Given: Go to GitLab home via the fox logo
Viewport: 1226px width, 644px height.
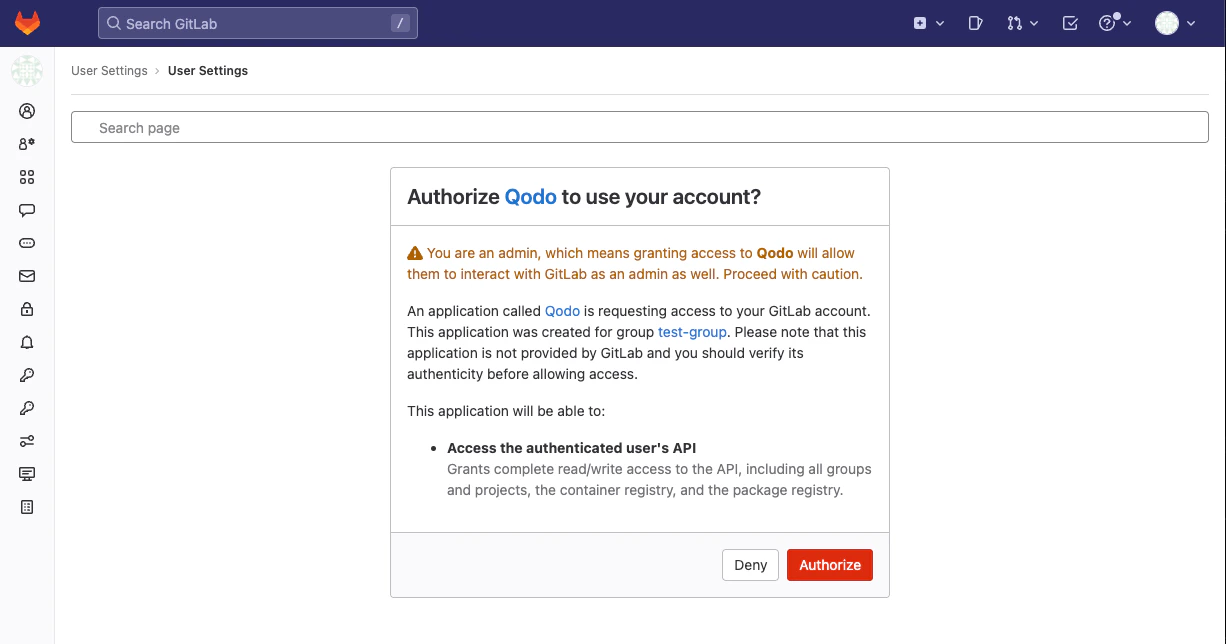Looking at the screenshot, I should pos(27,23).
